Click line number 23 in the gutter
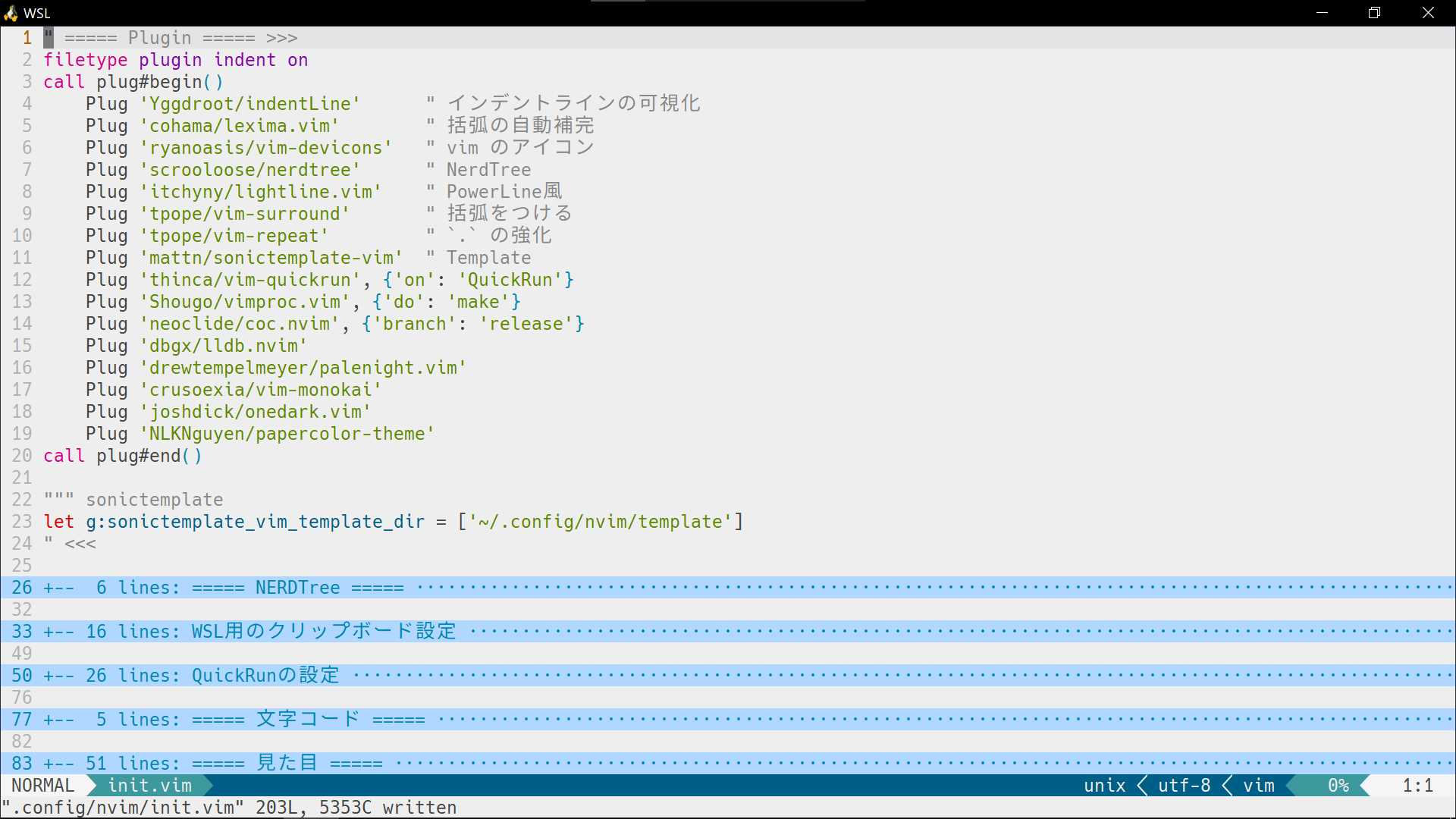This screenshot has height=819, width=1456. 22,522
